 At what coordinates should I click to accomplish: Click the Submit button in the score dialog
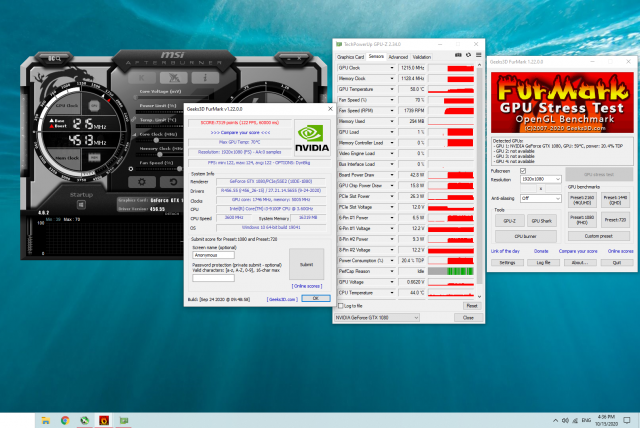[x=307, y=264]
